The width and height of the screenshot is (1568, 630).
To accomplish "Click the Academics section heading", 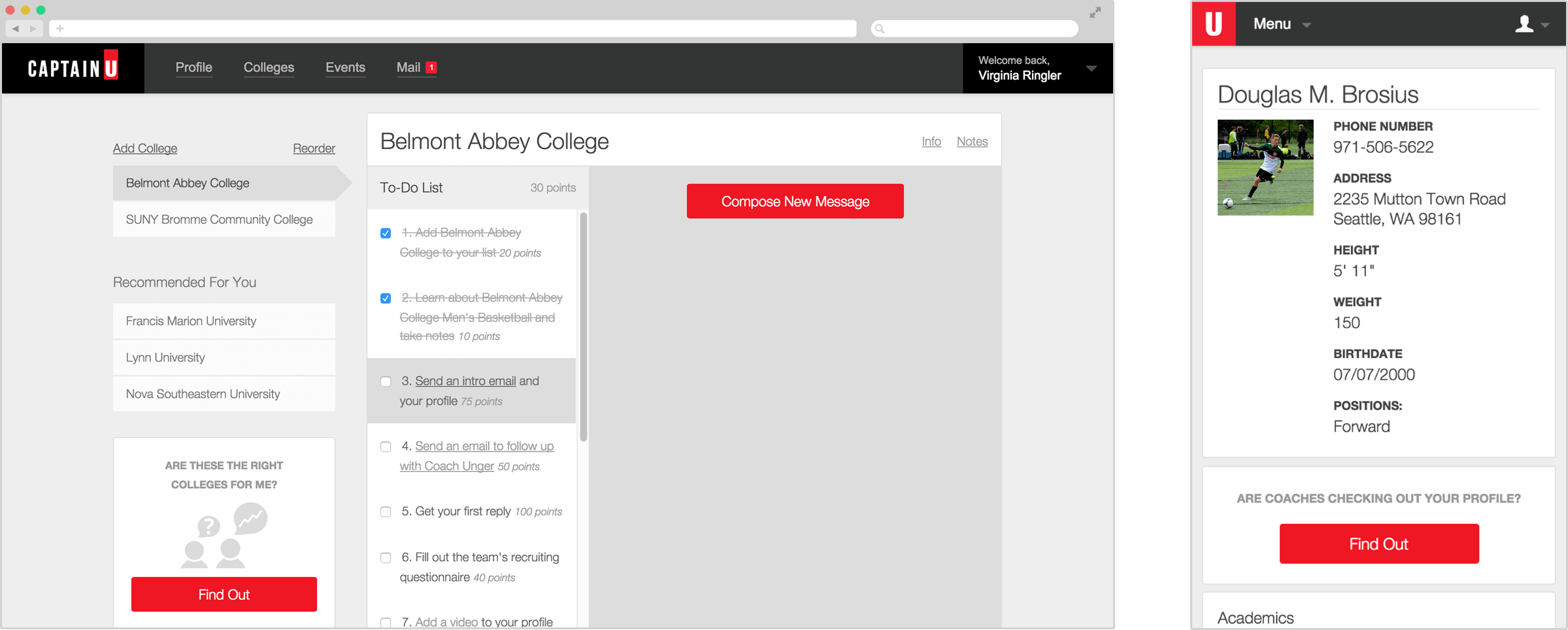I will point(1256,618).
